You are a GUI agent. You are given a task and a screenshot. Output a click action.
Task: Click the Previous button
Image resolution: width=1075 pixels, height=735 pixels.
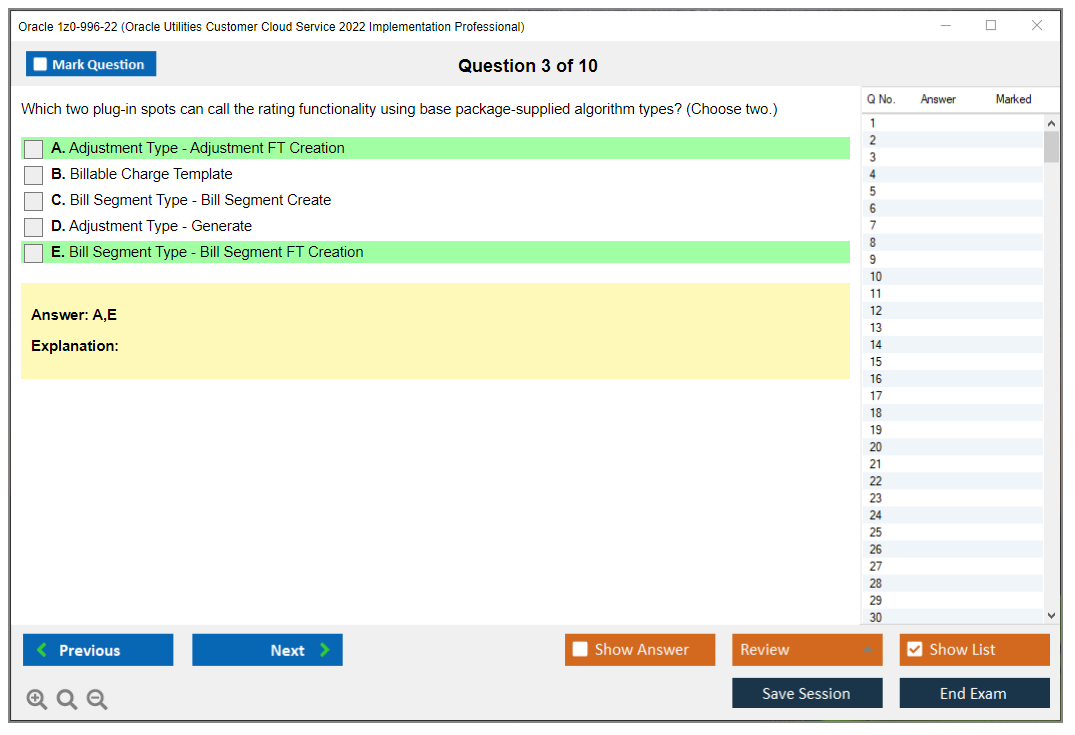[x=97, y=650]
